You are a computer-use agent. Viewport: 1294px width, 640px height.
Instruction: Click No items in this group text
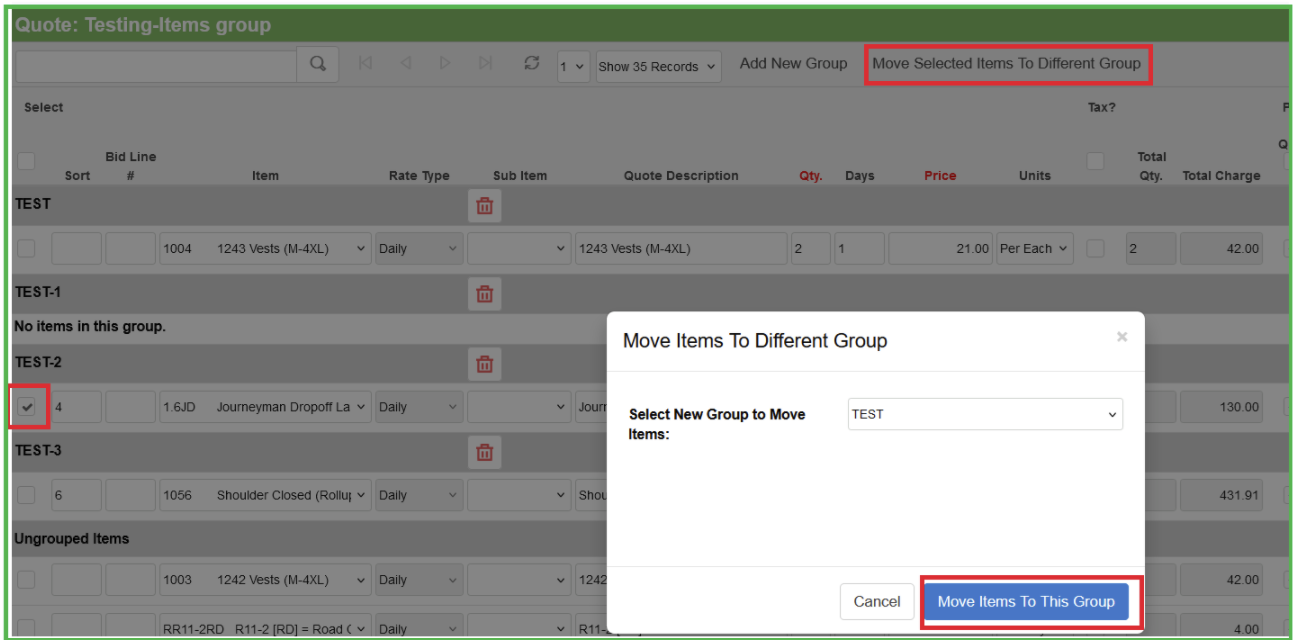click(x=90, y=327)
